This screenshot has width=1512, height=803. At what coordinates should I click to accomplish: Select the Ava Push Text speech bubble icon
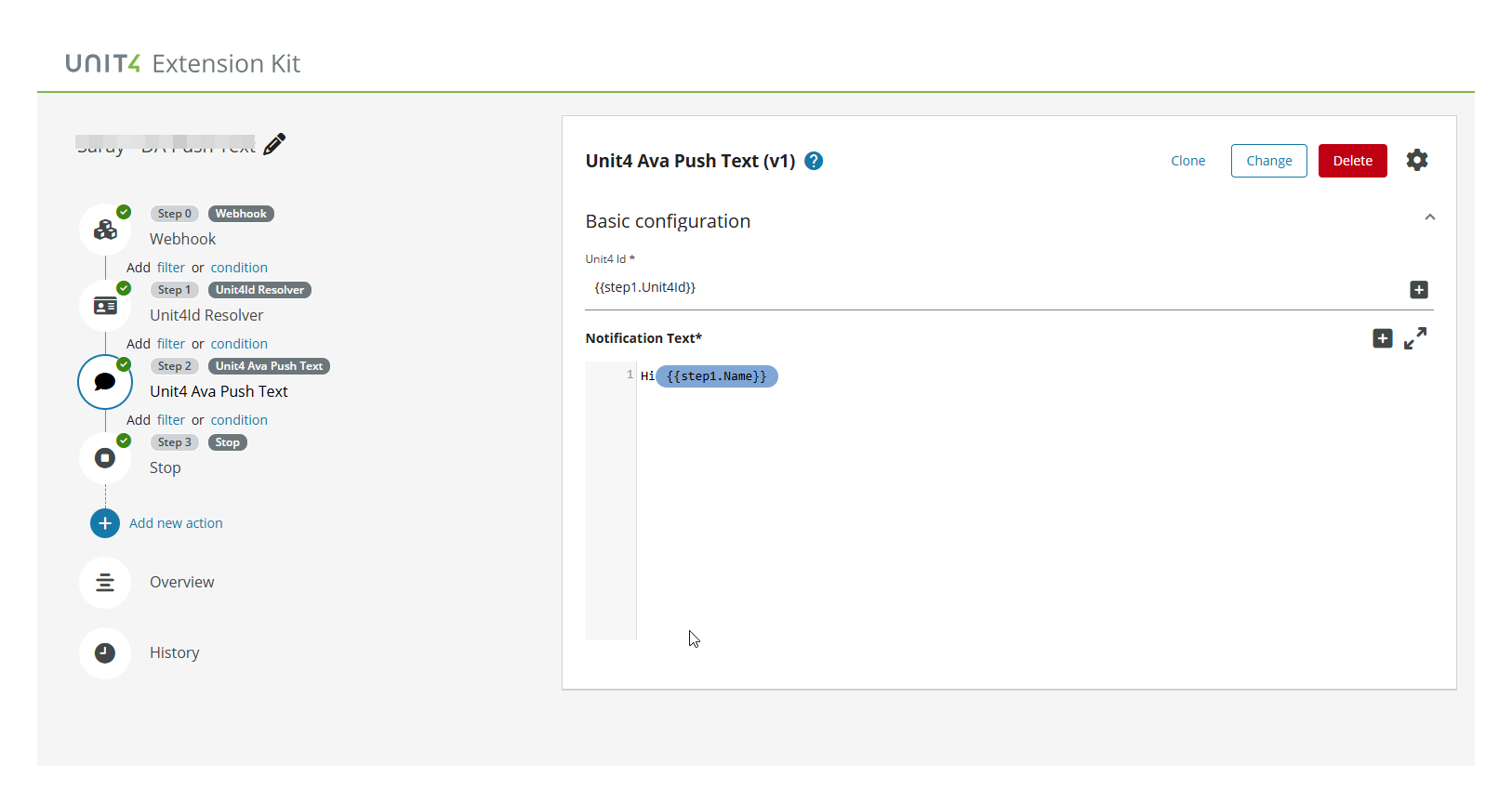point(105,382)
